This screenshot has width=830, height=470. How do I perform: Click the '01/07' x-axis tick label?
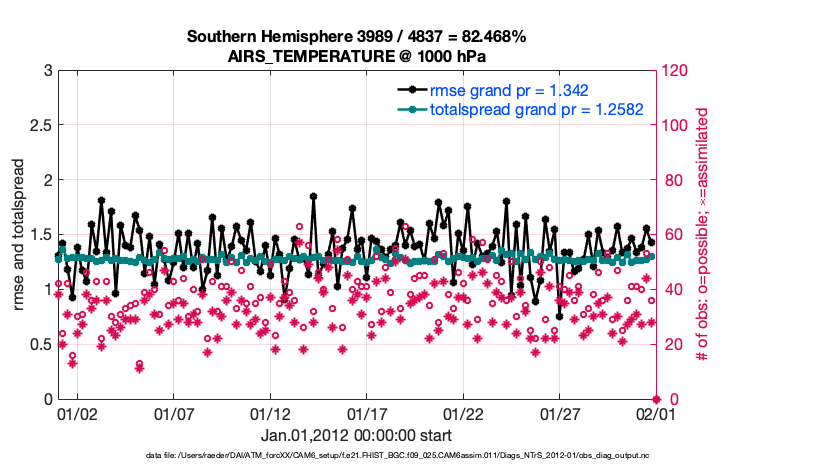173,413
